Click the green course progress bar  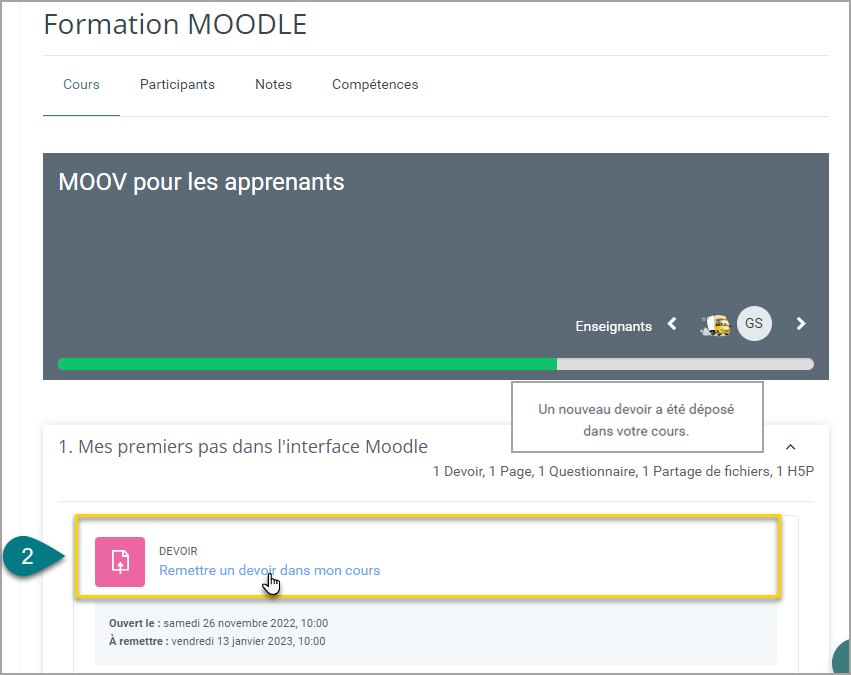(x=436, y=364)
